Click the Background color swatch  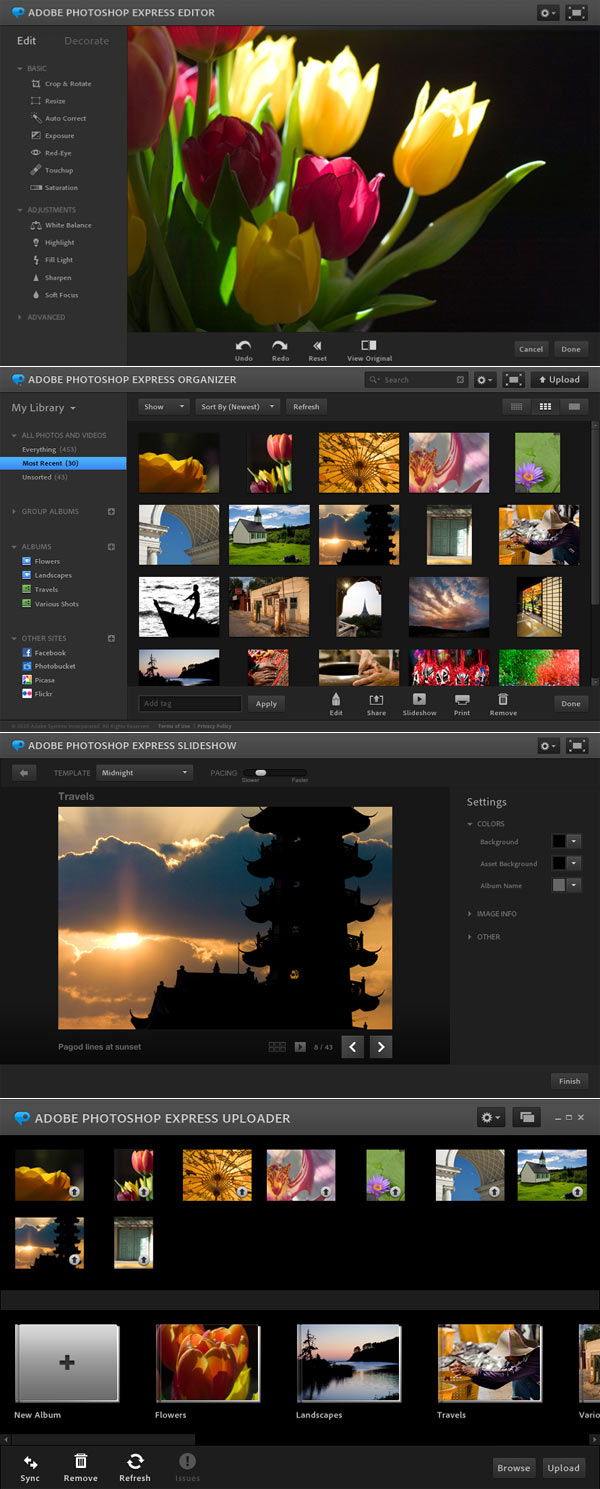point(559,842)
